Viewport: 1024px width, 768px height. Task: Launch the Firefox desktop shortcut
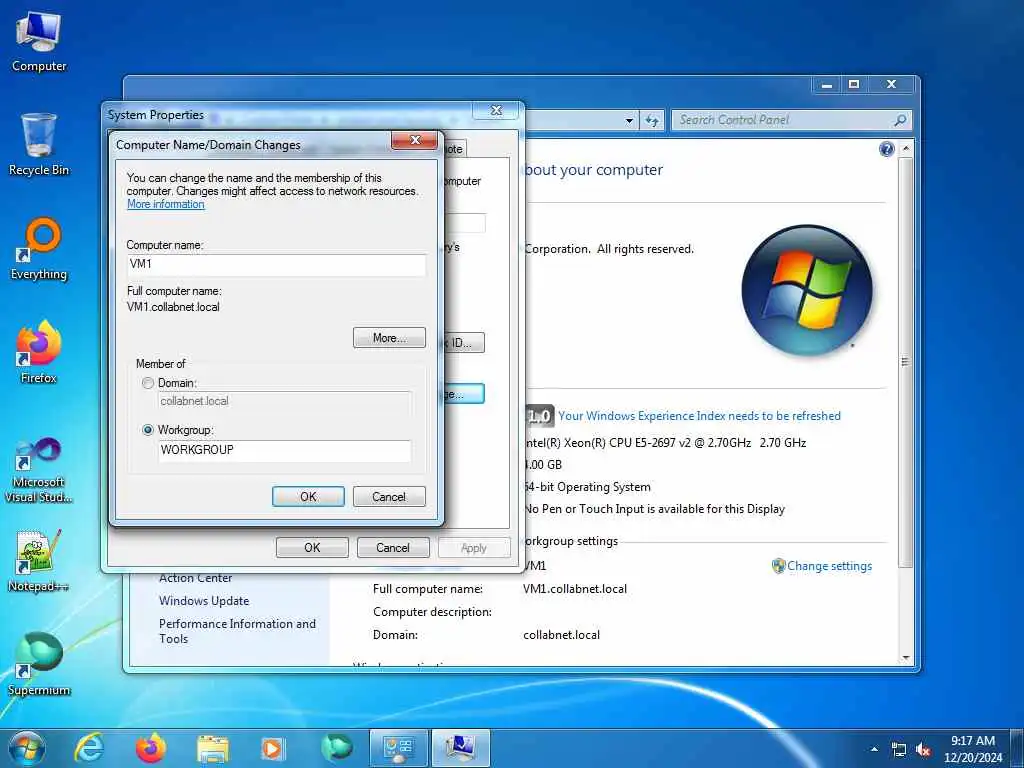tap(39, 352)
